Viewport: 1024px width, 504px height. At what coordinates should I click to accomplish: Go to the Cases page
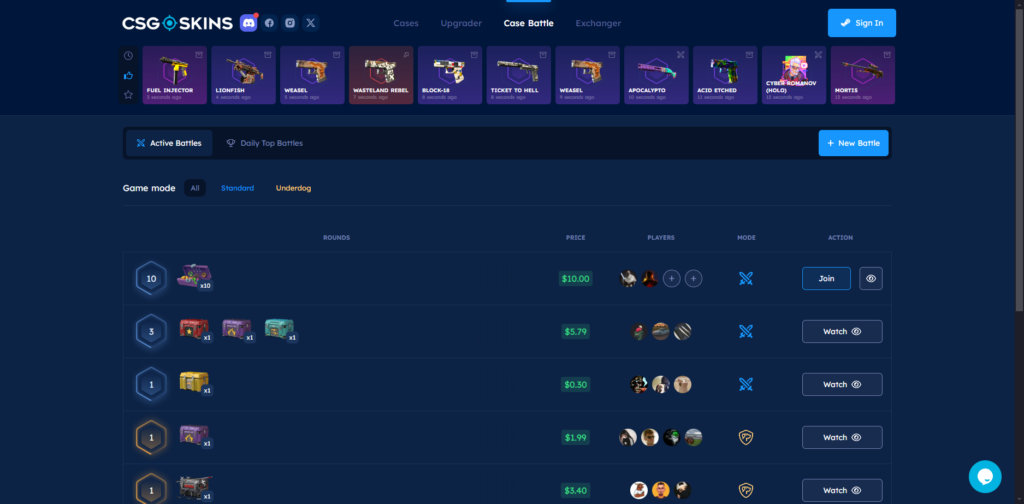[x=406, y=24]
